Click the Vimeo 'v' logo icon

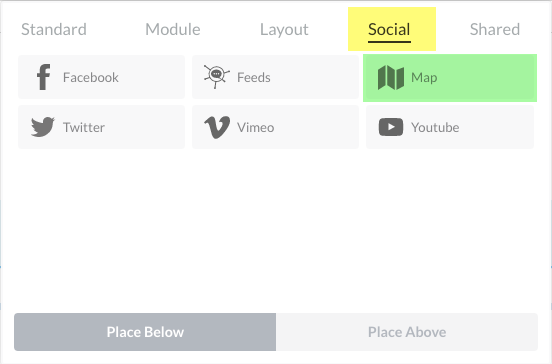217,127
